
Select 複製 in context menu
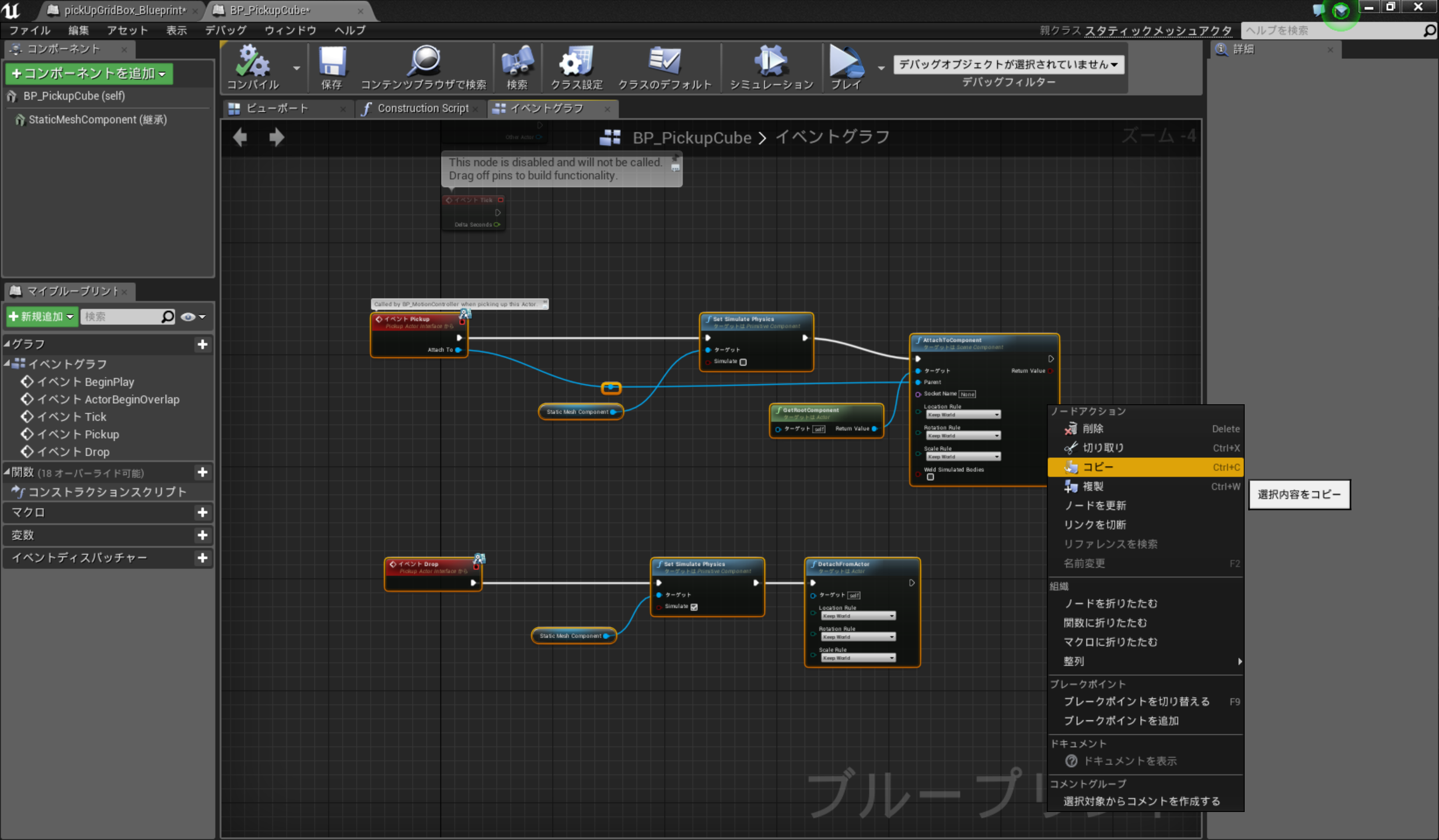(1145, 487)
